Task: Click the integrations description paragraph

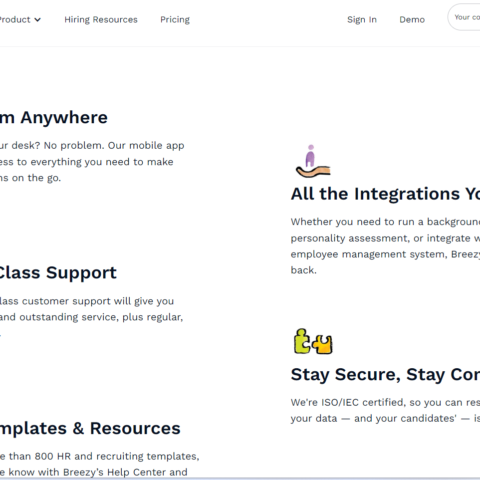Action: [385, 246]
